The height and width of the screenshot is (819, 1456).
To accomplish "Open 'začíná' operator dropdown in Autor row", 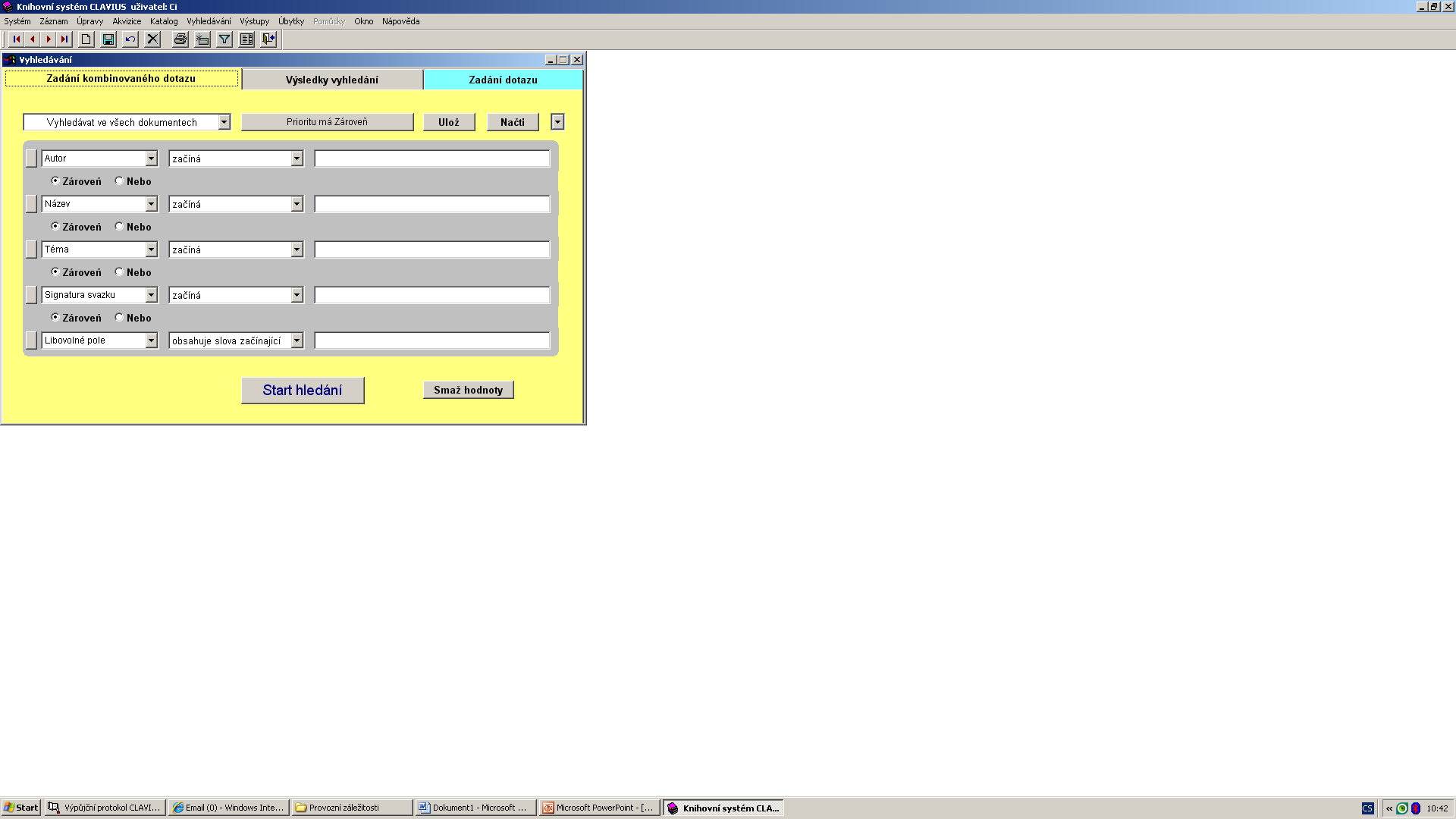I will 297,158.
